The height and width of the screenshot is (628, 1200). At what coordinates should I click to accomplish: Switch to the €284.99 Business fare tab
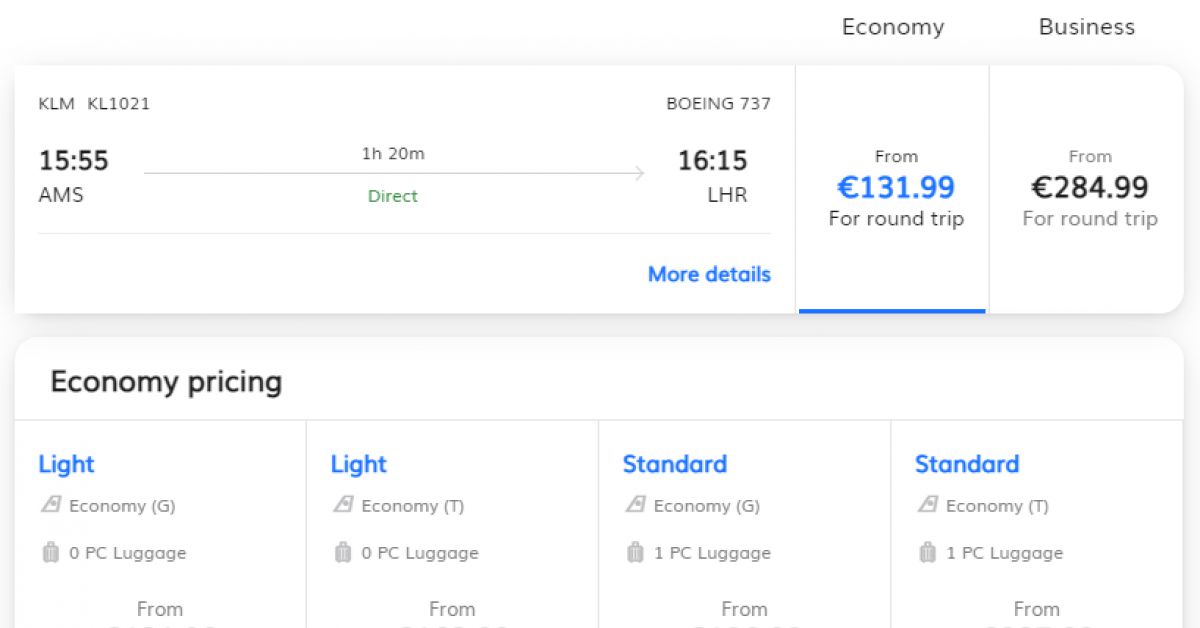(1089, 188)
